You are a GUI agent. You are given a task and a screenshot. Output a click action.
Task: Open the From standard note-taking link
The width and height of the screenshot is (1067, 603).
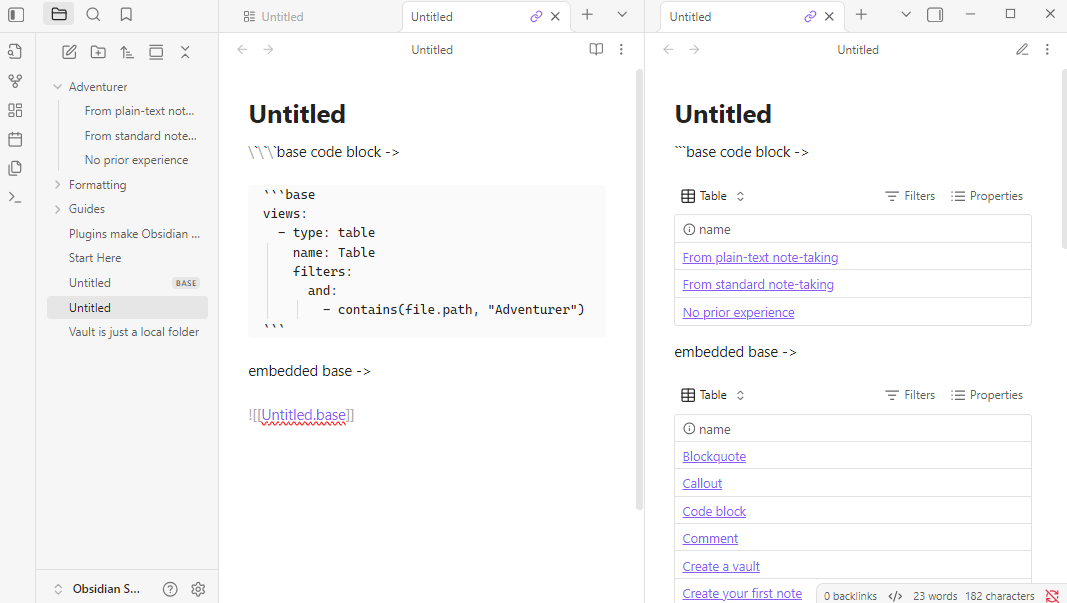(x=758, y=284)
